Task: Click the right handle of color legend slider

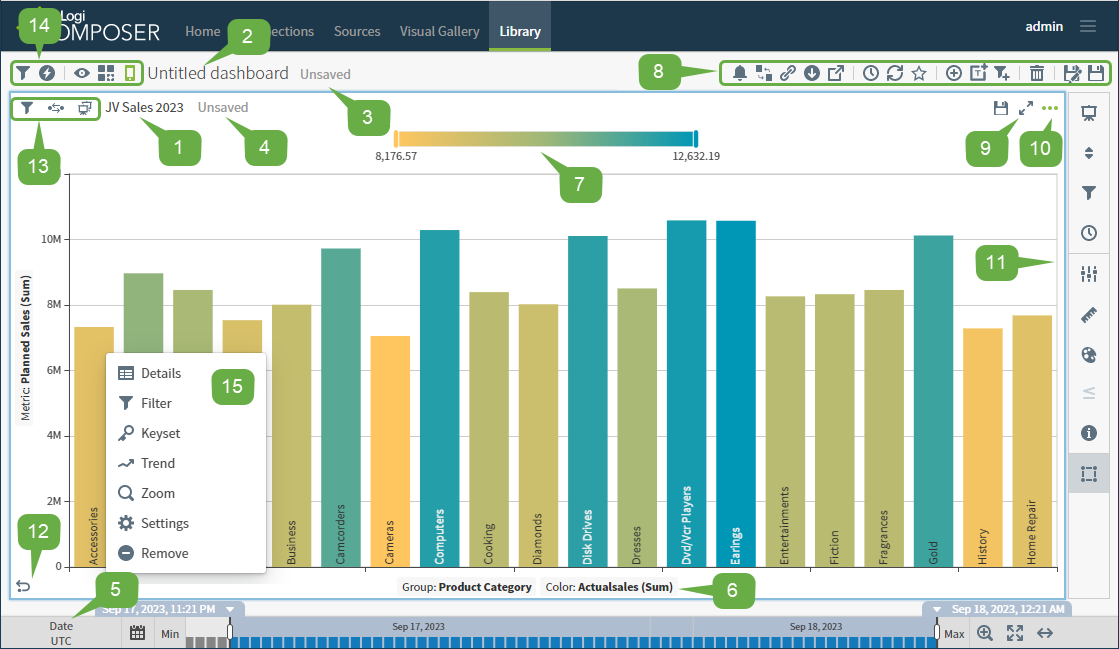Action: point(695,138)
